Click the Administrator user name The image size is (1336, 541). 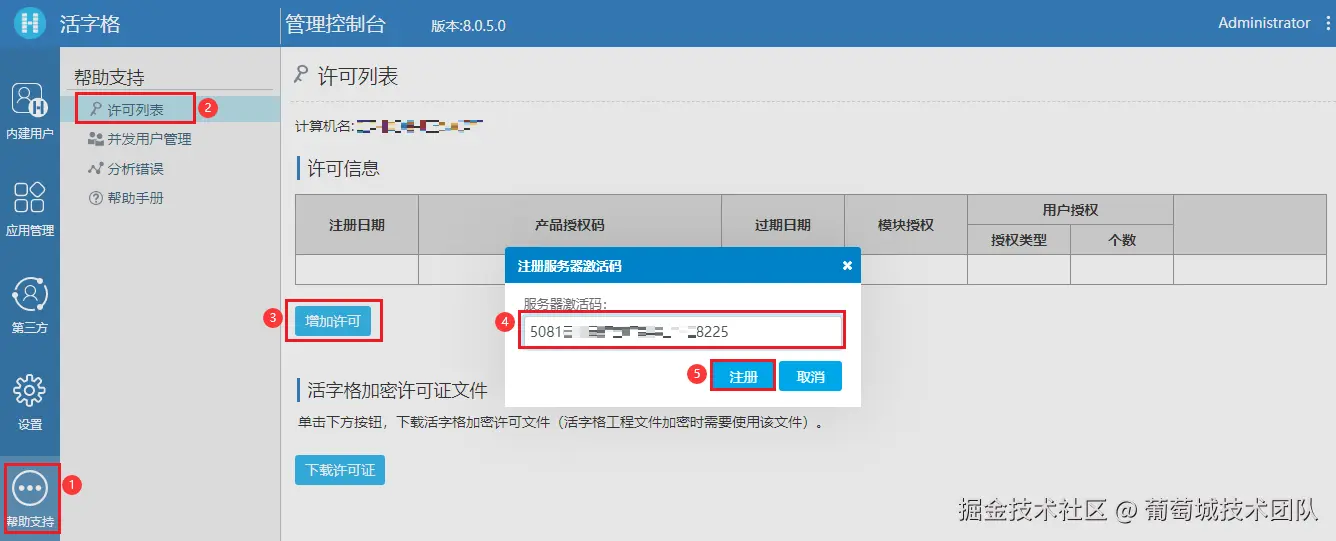pyautogui.click(x=1264, y=23)
